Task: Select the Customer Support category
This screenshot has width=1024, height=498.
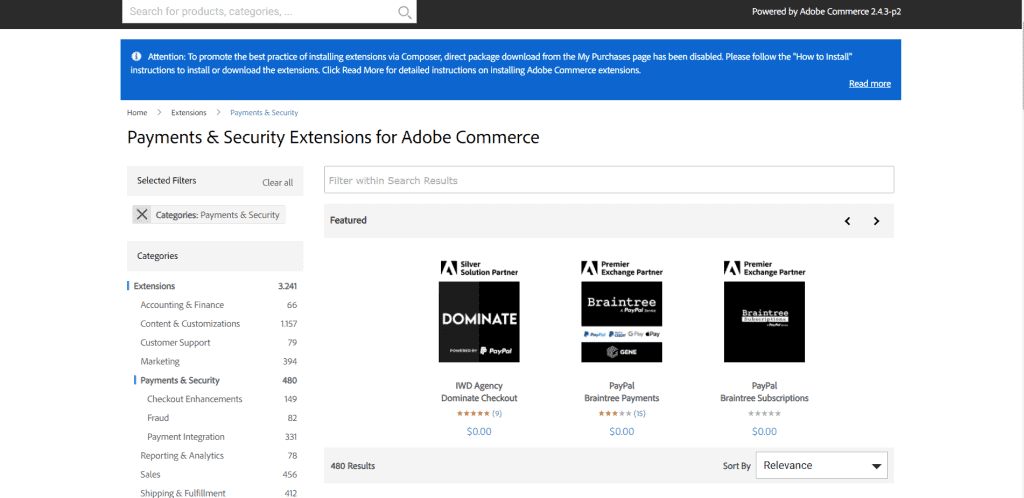Action: [175, 343]
